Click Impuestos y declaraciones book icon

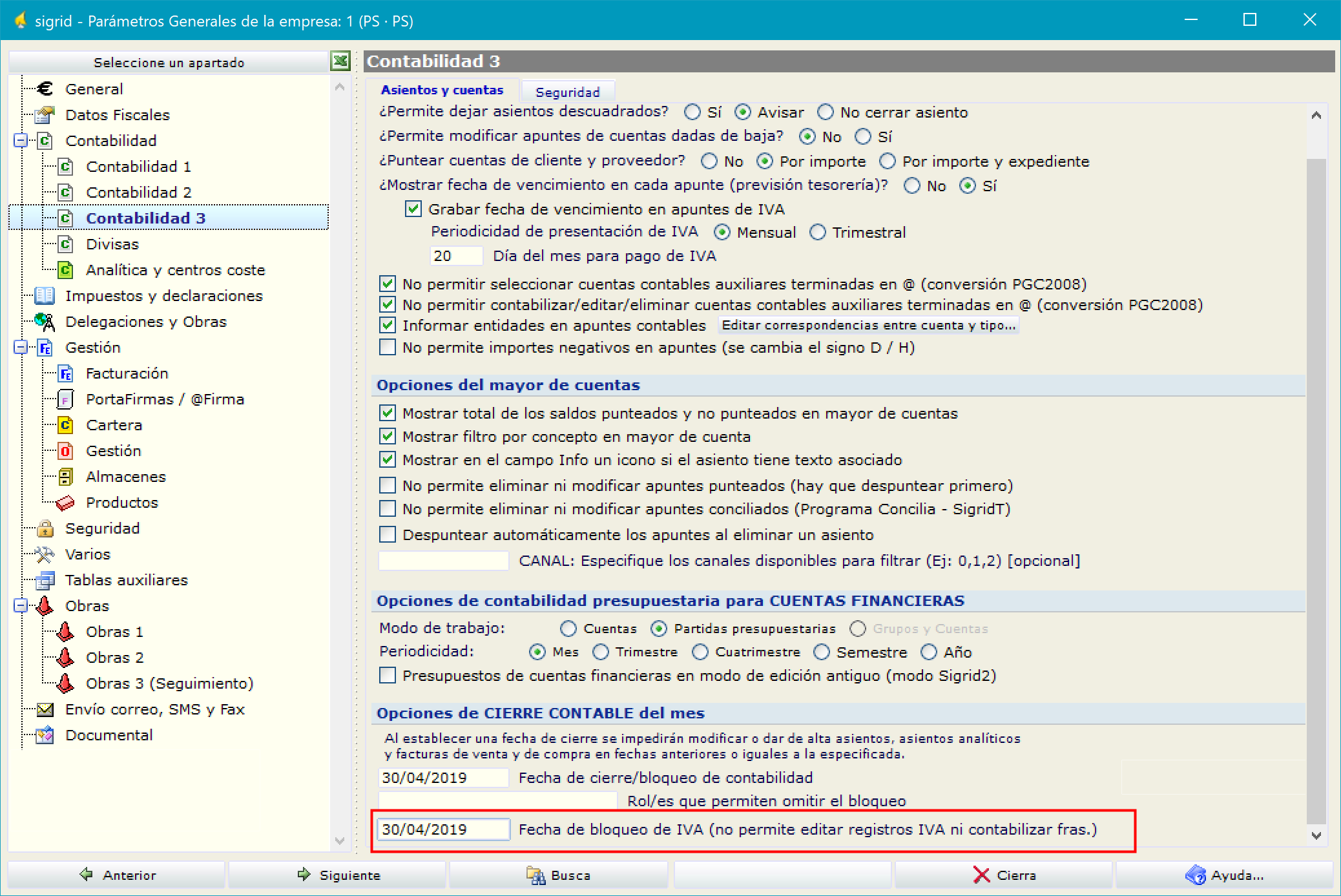[x=45, y=295]
